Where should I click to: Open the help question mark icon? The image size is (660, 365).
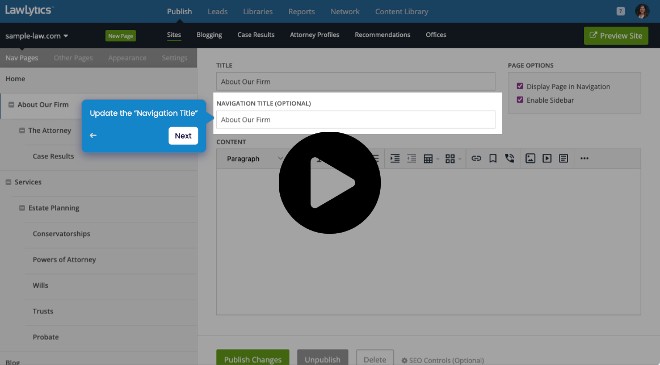pos(620,11)
